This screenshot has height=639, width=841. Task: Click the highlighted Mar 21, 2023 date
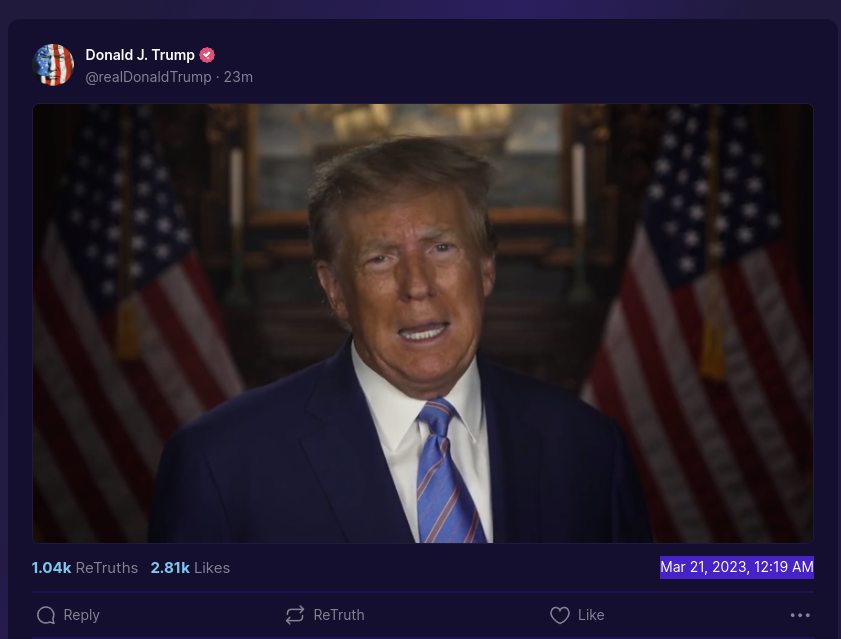tap(703, 567)
